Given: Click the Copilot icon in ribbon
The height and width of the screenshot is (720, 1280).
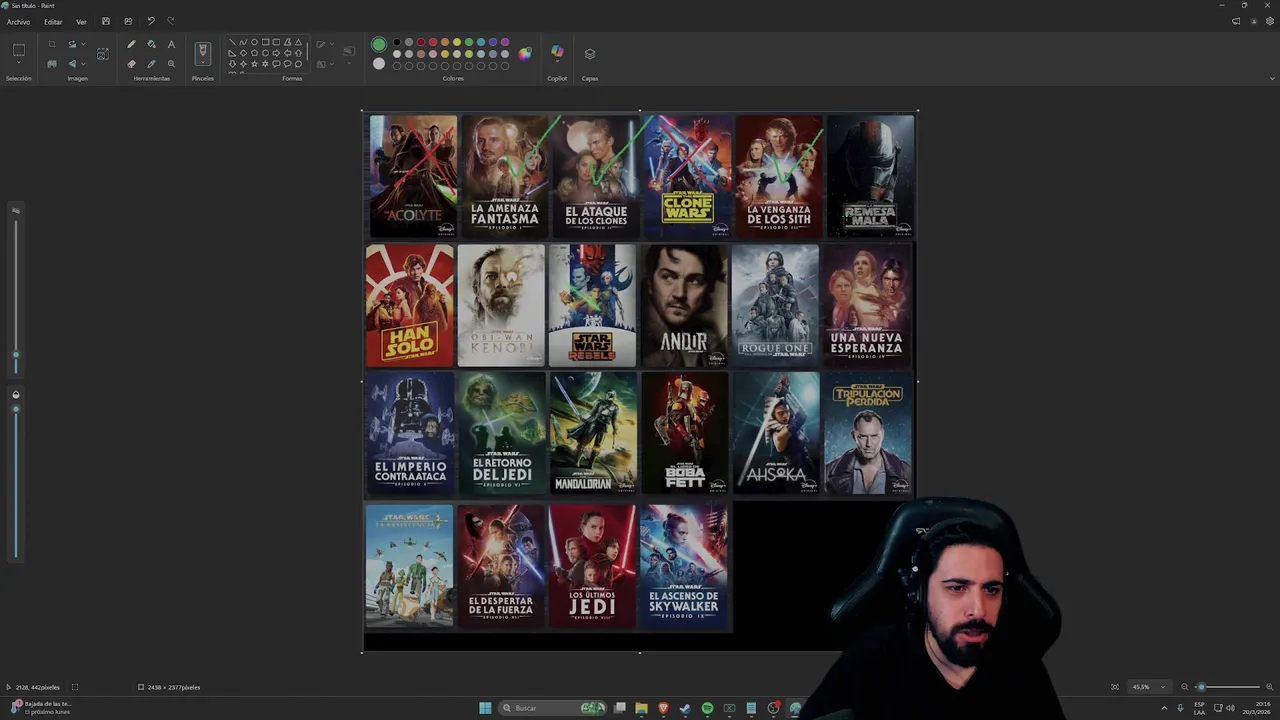Looking at the screenshot, I should coord(557,51).
